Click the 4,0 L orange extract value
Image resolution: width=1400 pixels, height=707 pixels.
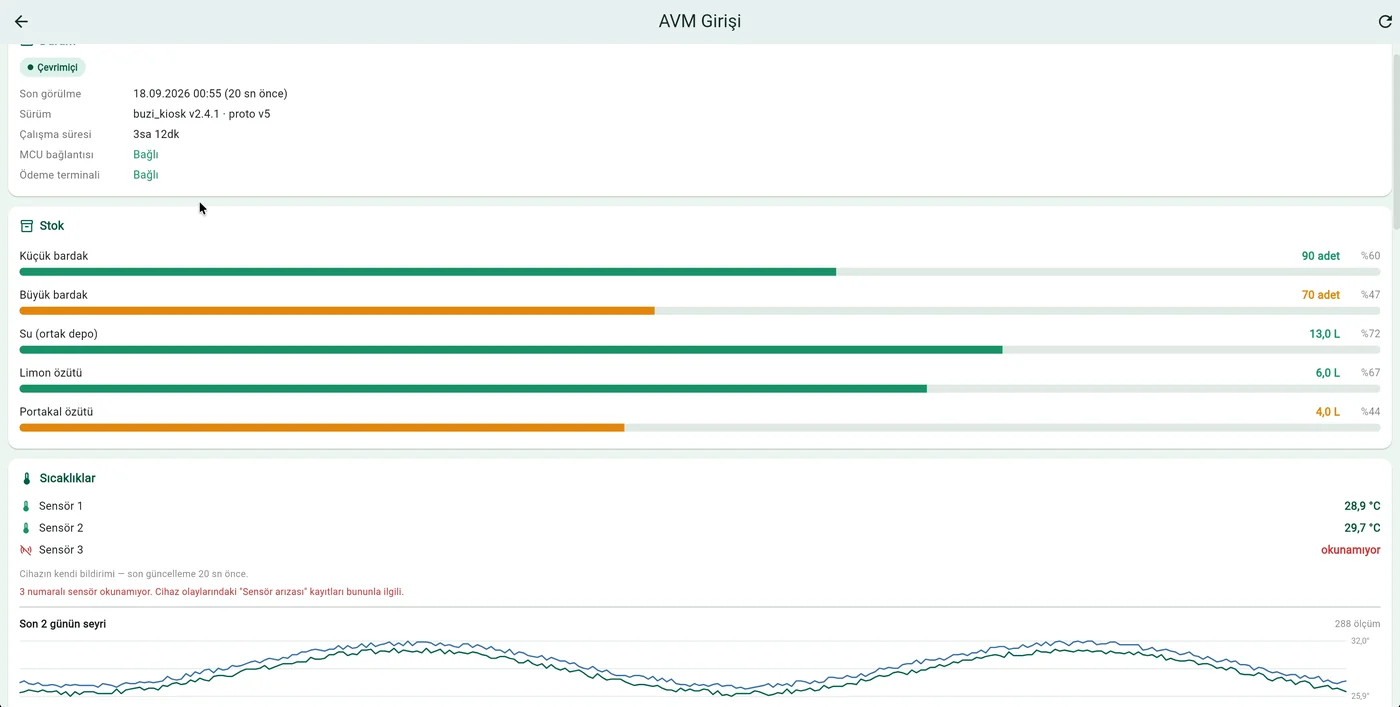pyautogui.click(x=1328, y=412)
